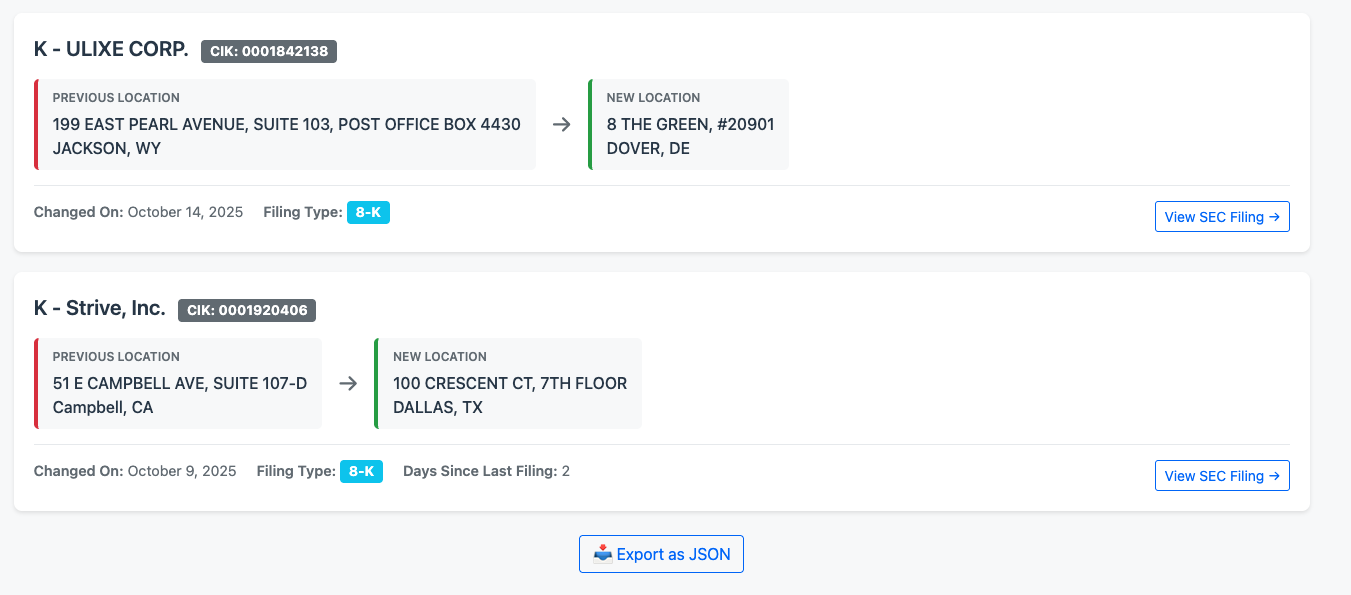This screenshot has height=595, width=1351.
Task: Click the arrow between Strive, Inc. location boxes
Action: [x=348, y=383]
